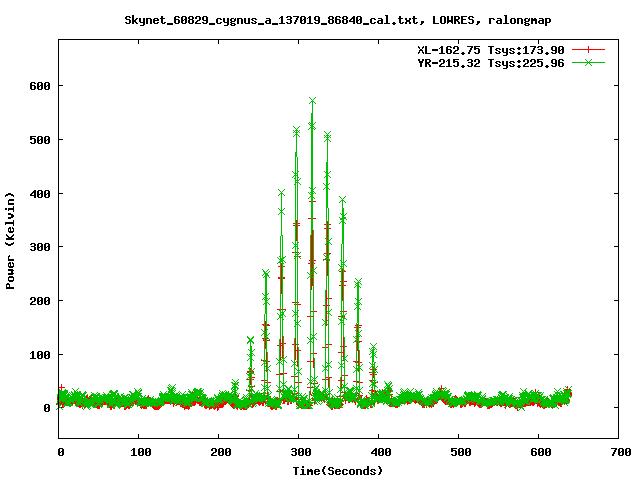The image size is (640, 480).
Task: Click the red legend line sample for XL
Action: (588, 50)
